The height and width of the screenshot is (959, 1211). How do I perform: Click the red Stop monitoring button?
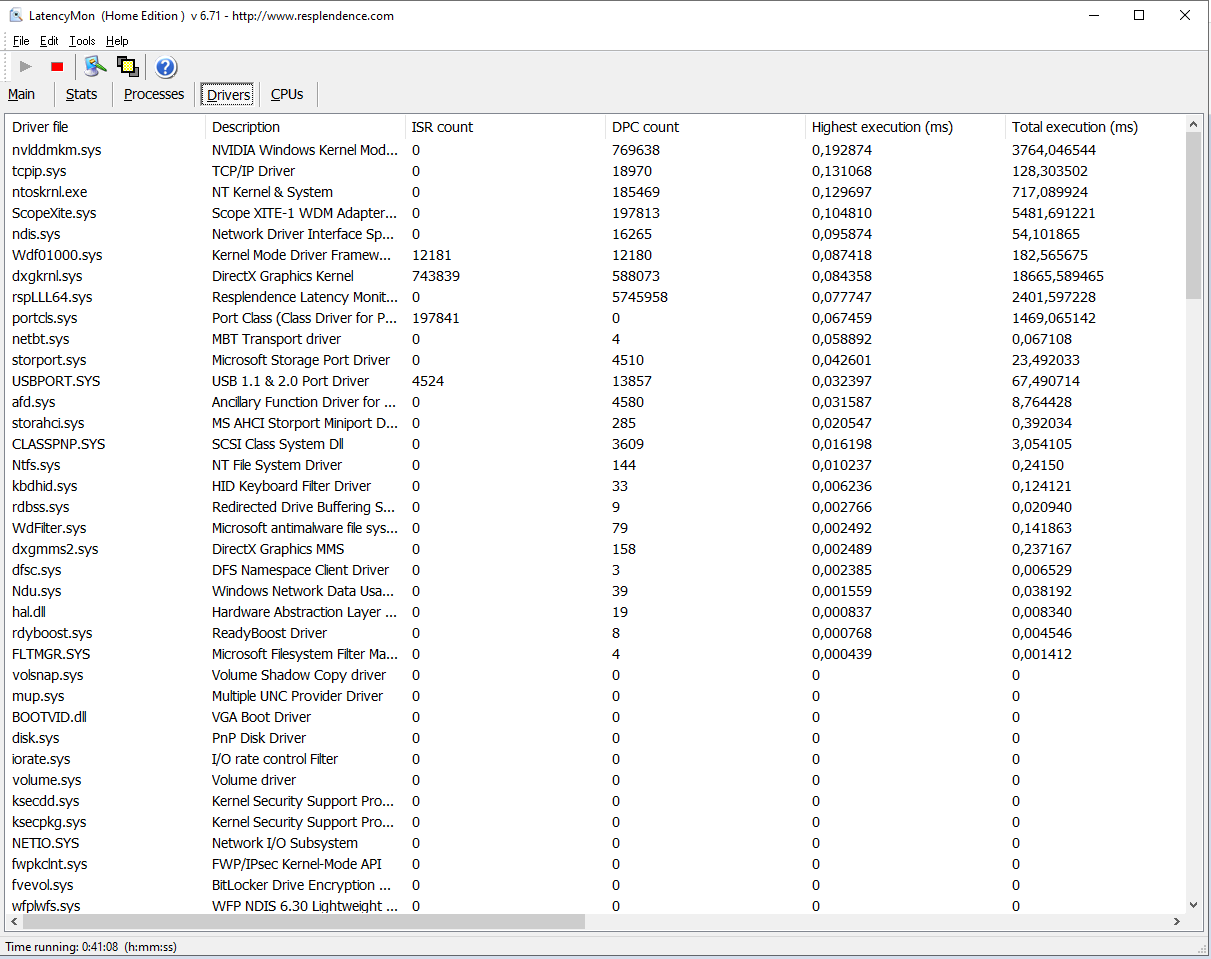pos(57,67)
